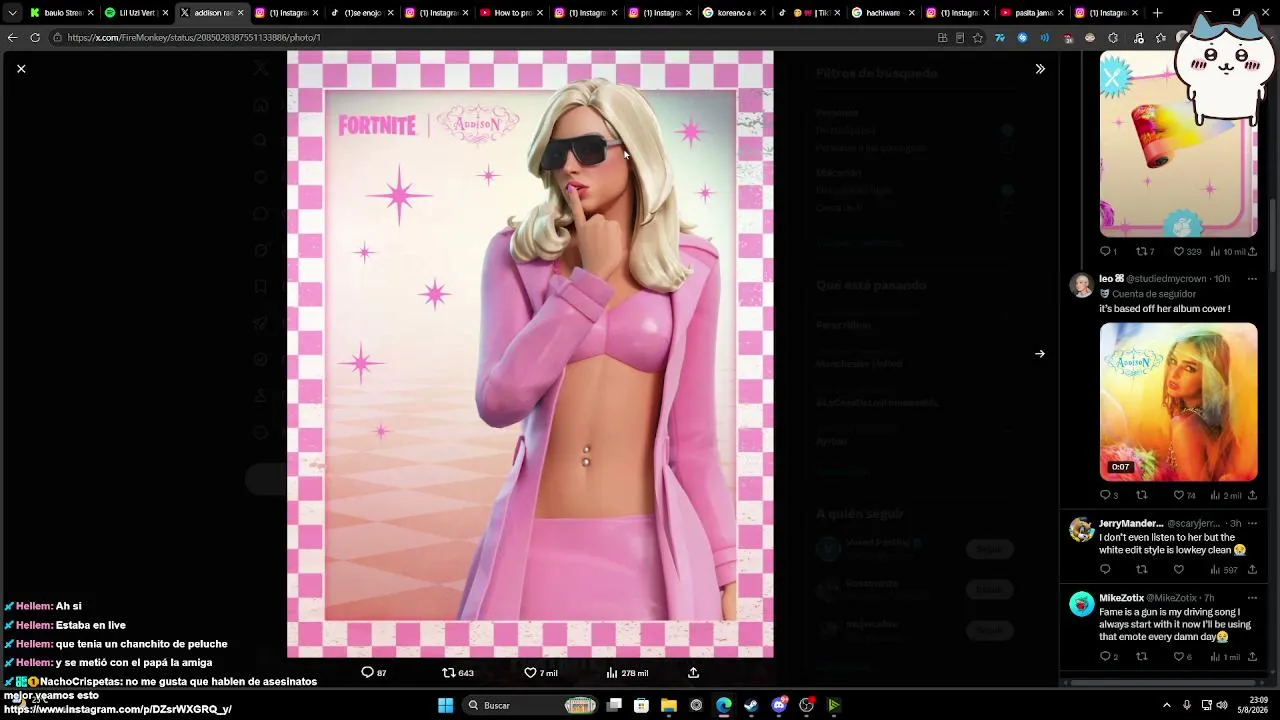Open the browser extensions puzzle icon
This screenshot has width=1280, height=720.
coord(1113,38)
